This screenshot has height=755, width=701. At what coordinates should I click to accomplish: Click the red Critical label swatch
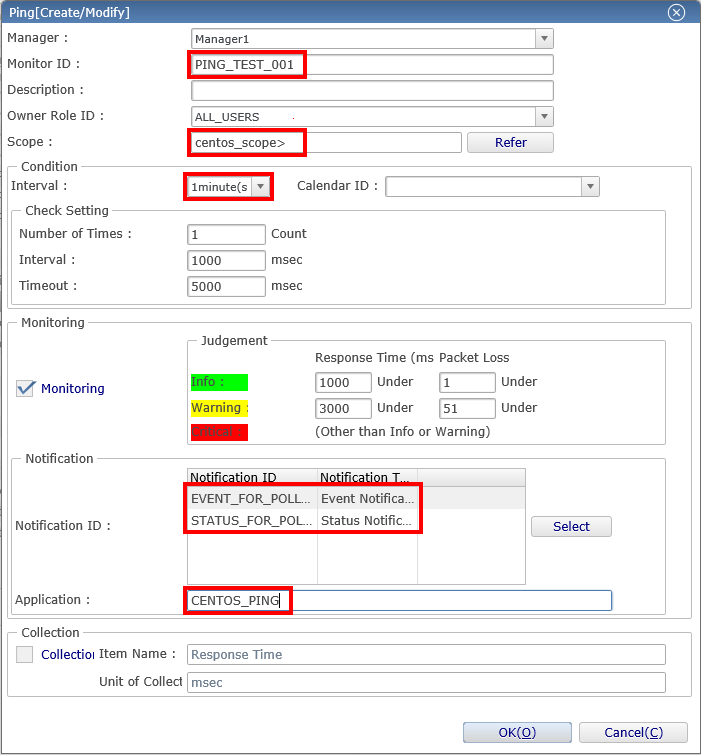(x=220, y=432)
